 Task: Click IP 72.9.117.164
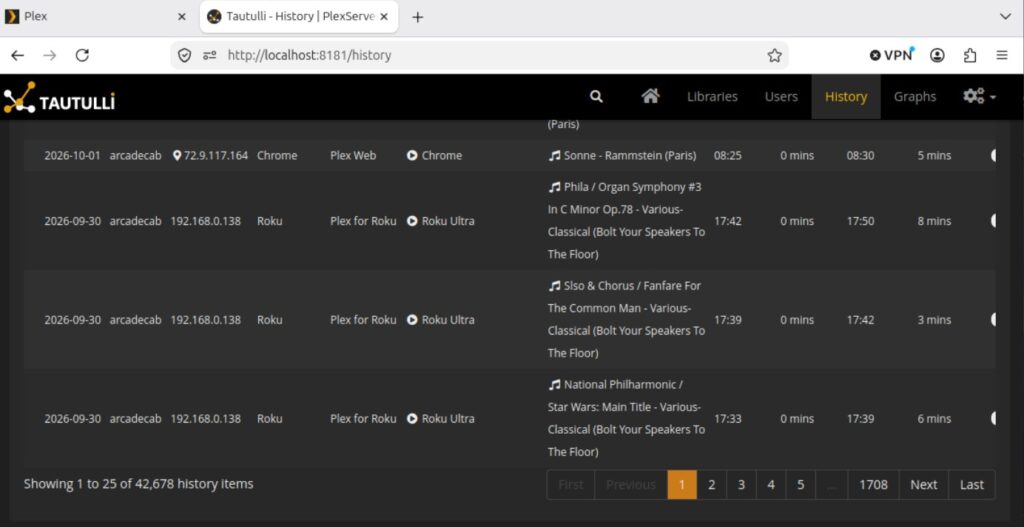(216, 155)
